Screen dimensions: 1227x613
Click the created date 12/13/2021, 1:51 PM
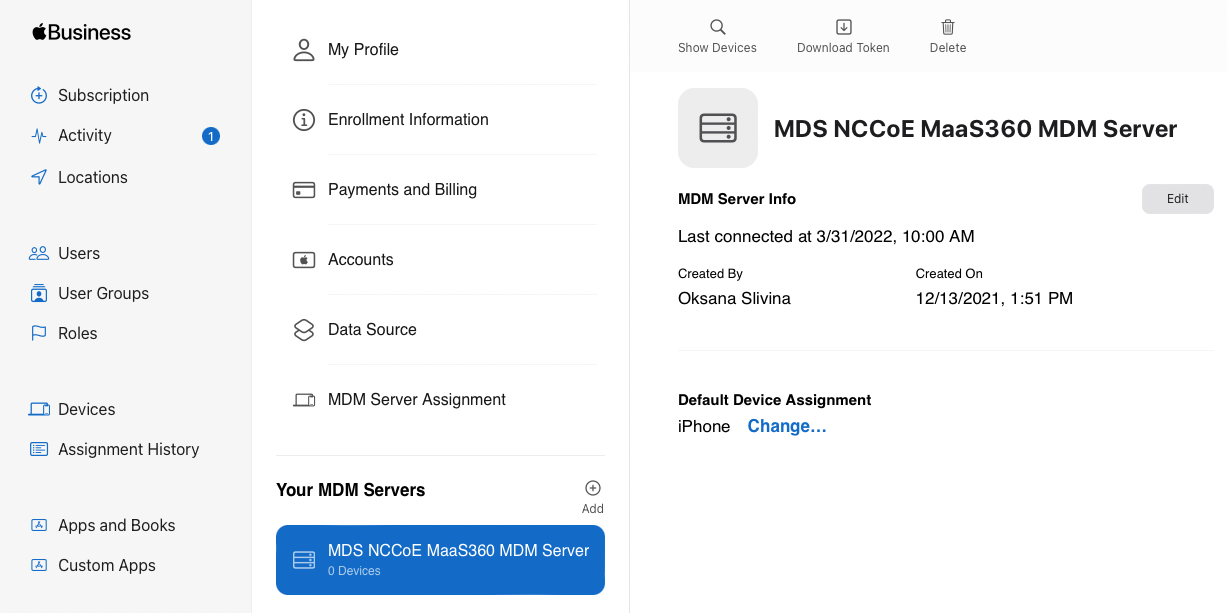(x=994, y=298)
